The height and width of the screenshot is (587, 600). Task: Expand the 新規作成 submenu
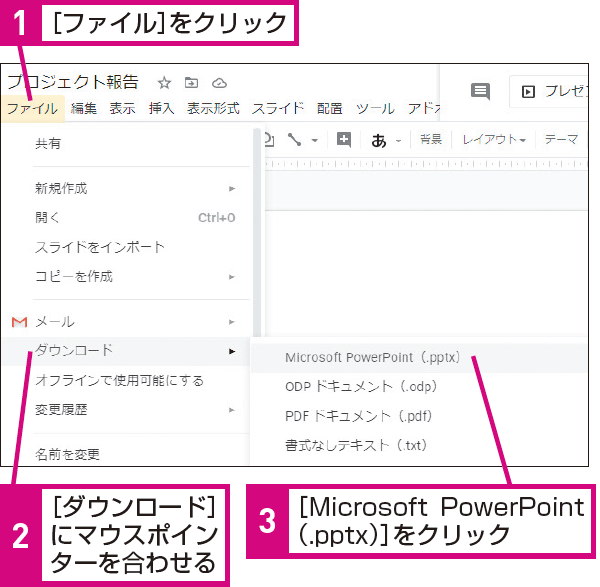coord(126,188)
